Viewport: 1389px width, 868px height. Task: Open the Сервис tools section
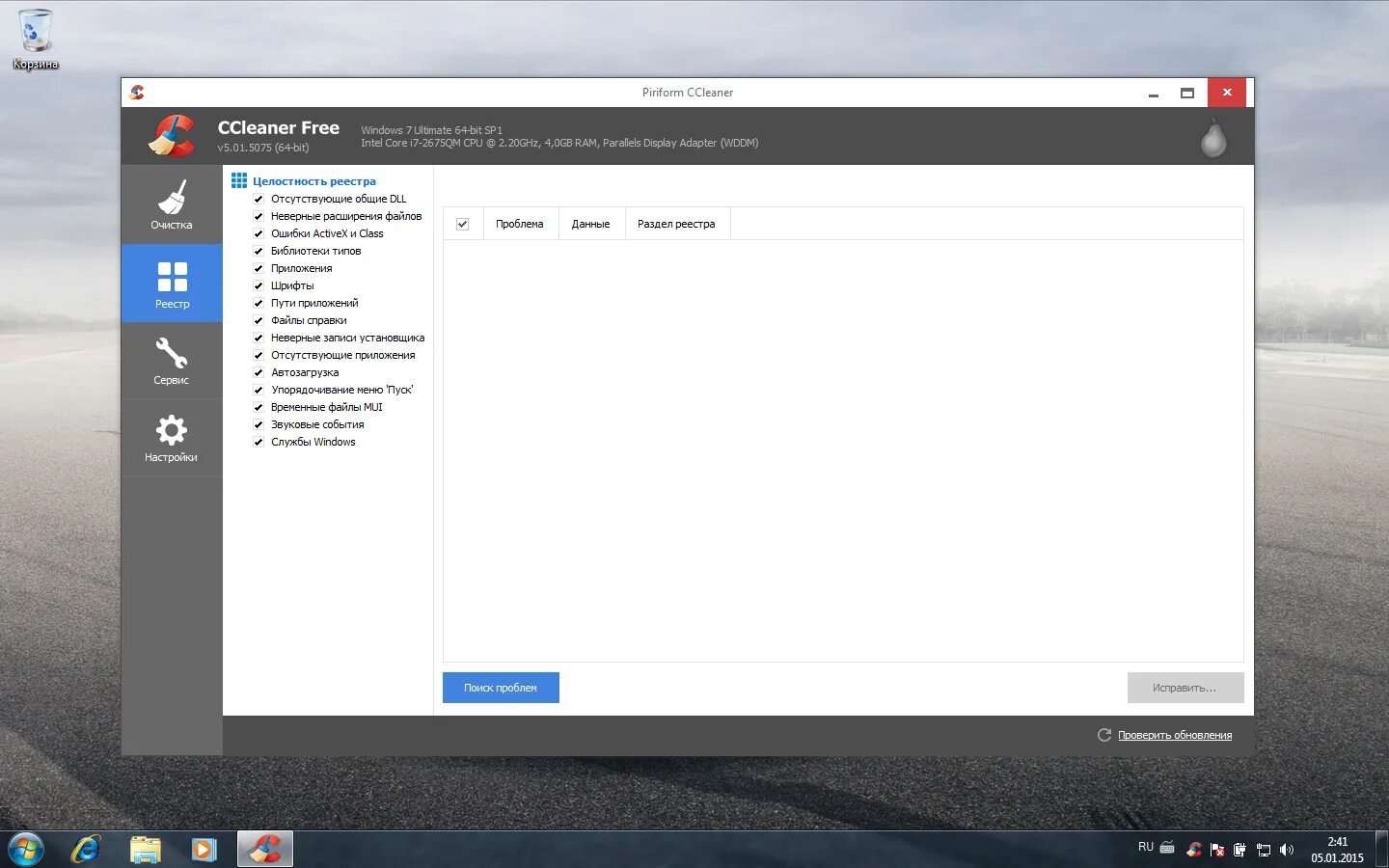[x=172, y=360]
